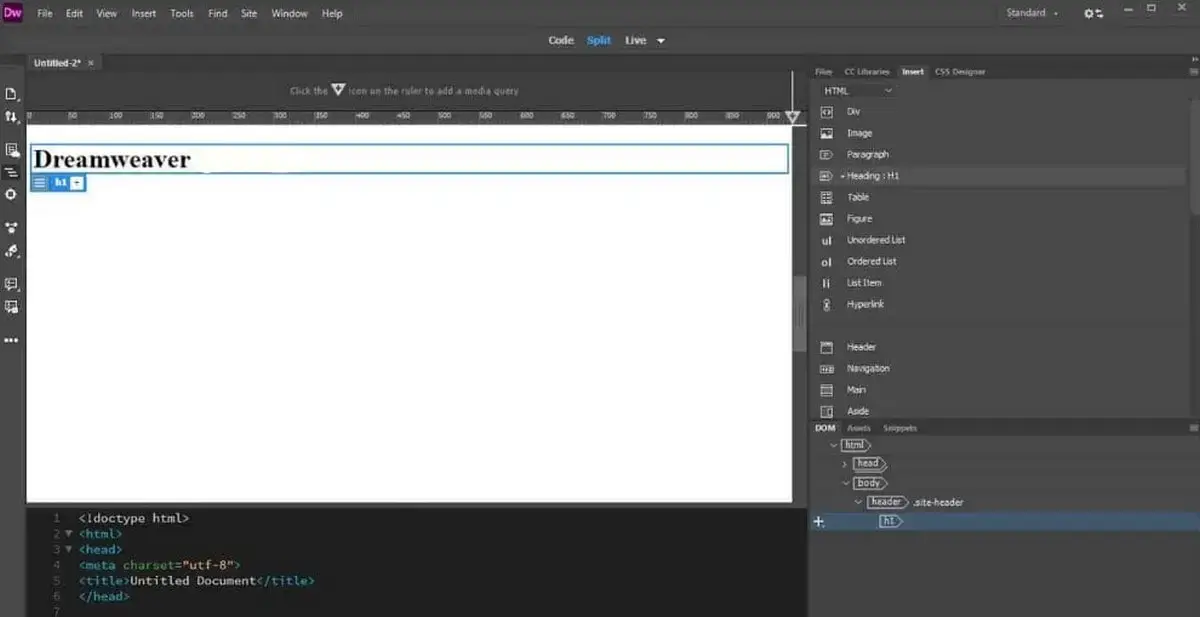Click the Paragraph insert icon
Viewport: 1200px width, 617px height.
click(826, 155)
